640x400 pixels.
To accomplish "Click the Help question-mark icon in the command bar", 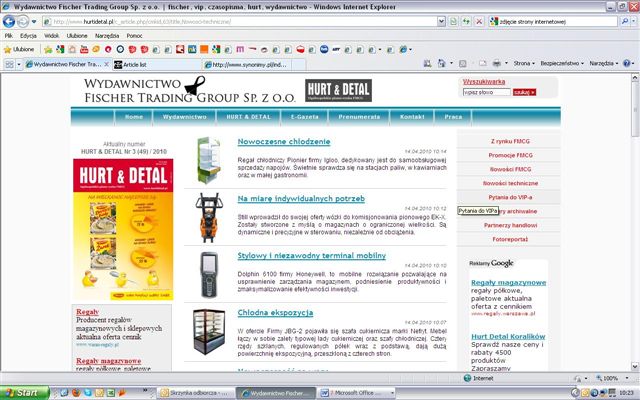I will pyautogui.click(x=626, y=64).
